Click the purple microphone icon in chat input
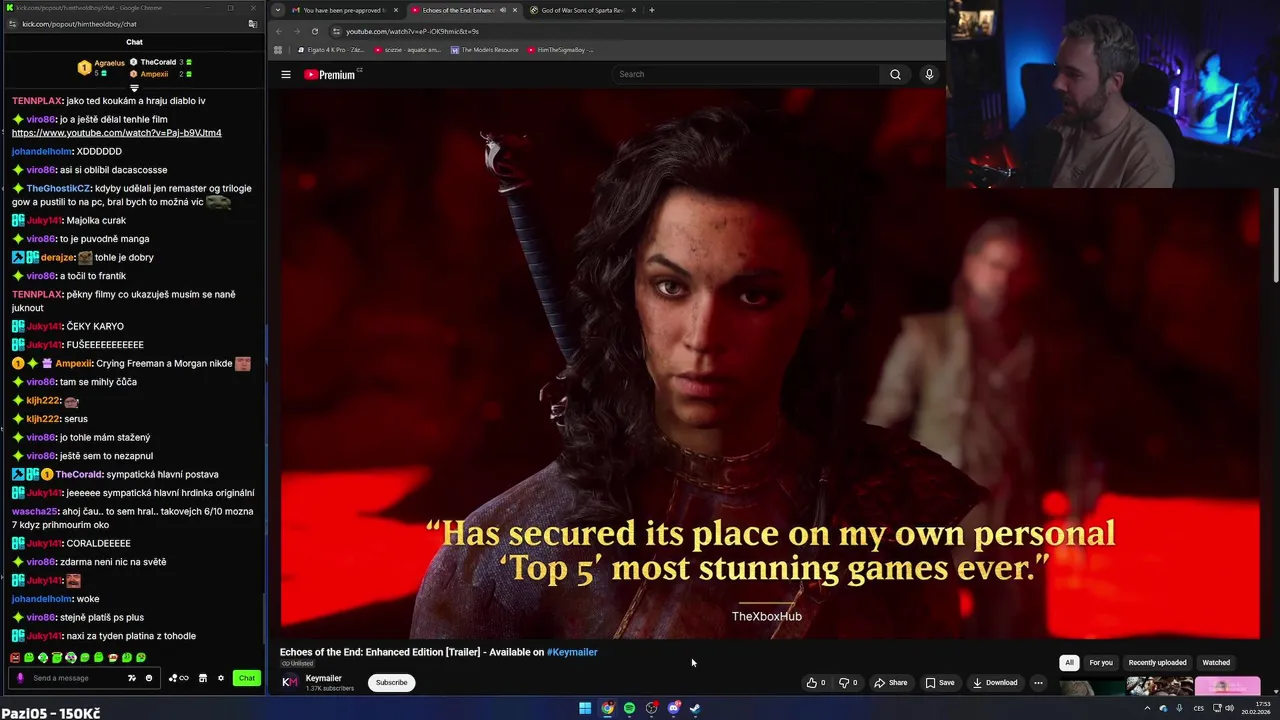 pos(19,678)
